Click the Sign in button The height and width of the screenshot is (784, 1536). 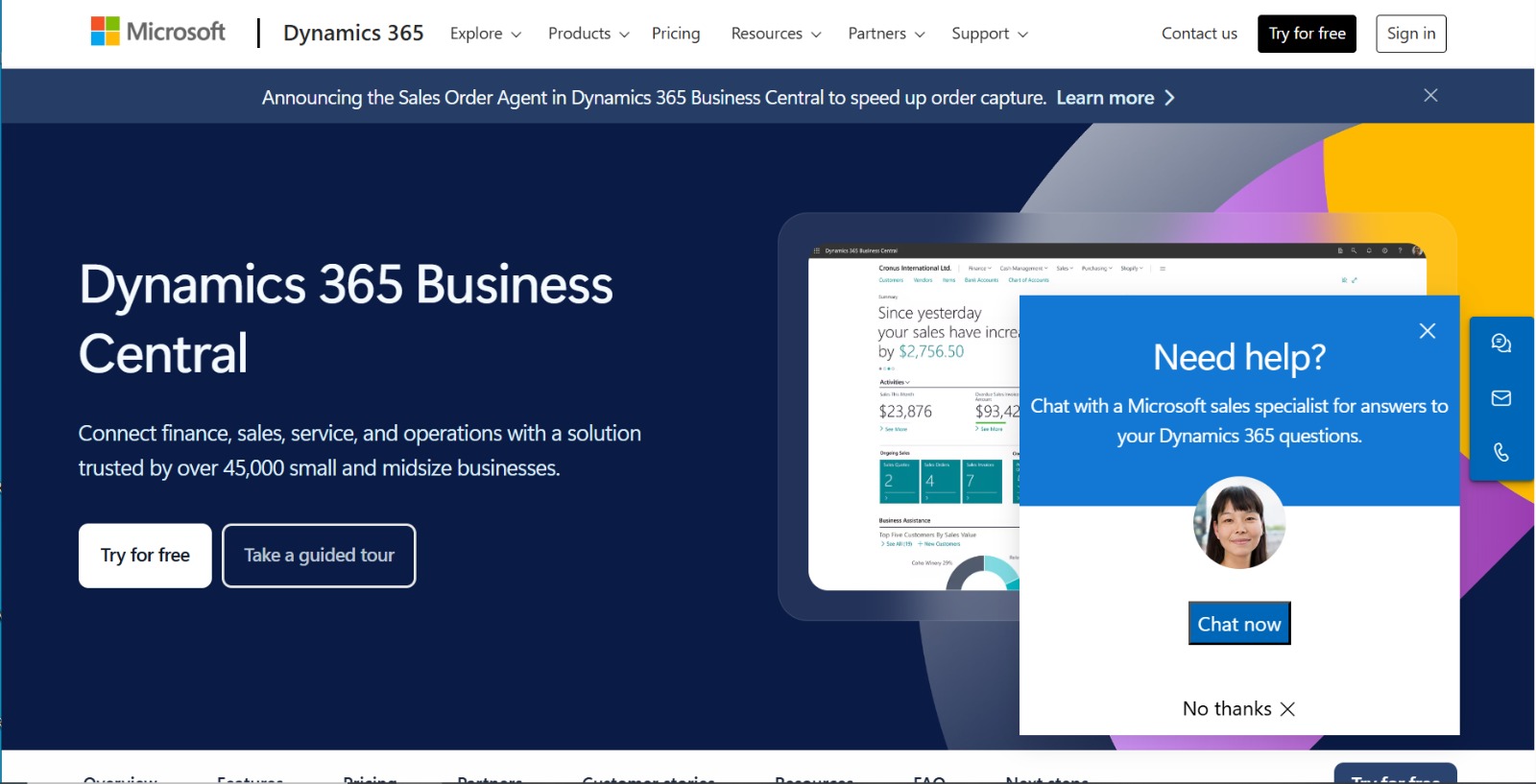pyautogui.click(x=1411, y=34)
